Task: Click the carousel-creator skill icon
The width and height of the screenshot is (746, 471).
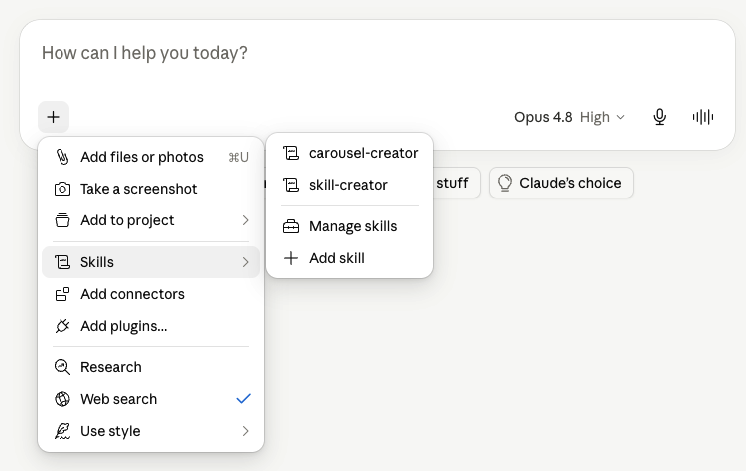Action: coord(291,153)
